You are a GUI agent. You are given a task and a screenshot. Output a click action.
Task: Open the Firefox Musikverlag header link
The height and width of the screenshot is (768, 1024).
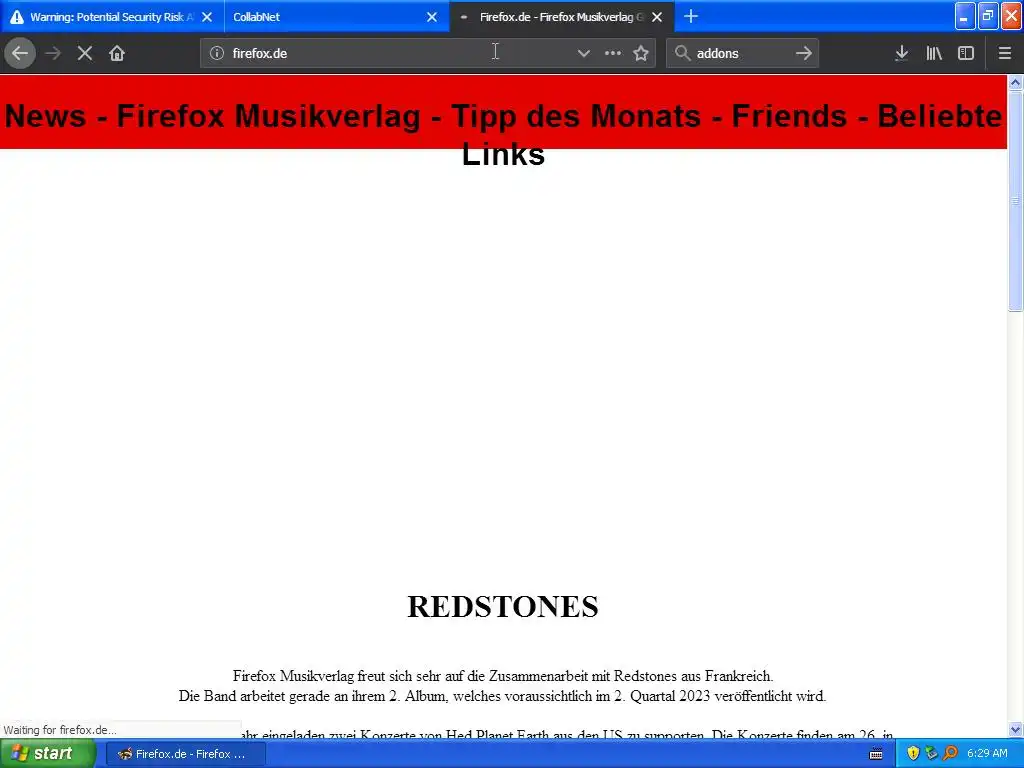pos(268,116)
